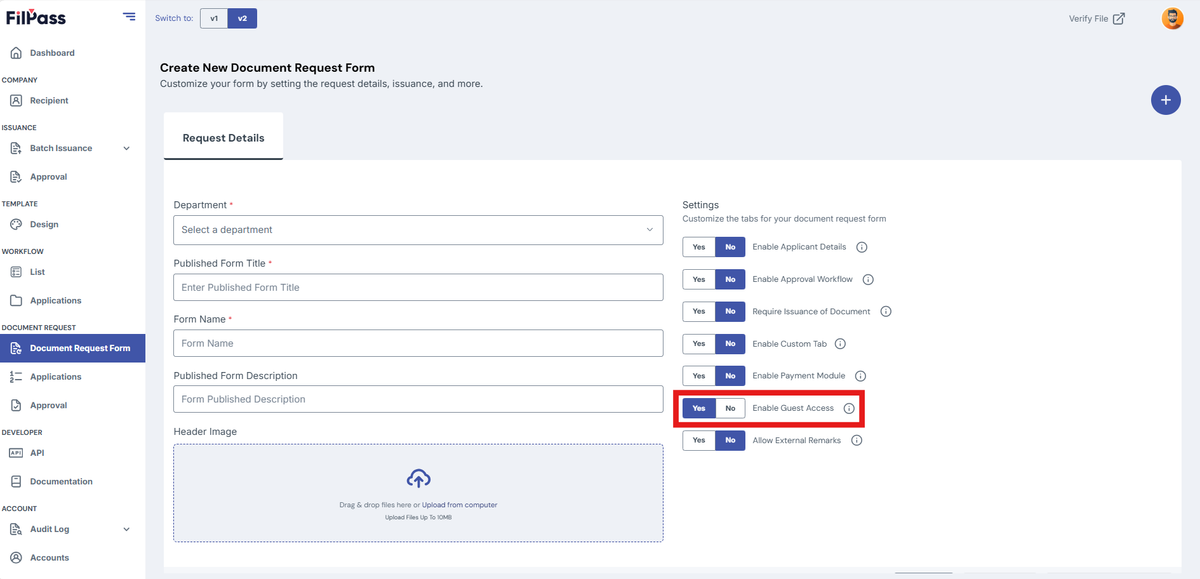Select the v2 version button

point(242,18)
